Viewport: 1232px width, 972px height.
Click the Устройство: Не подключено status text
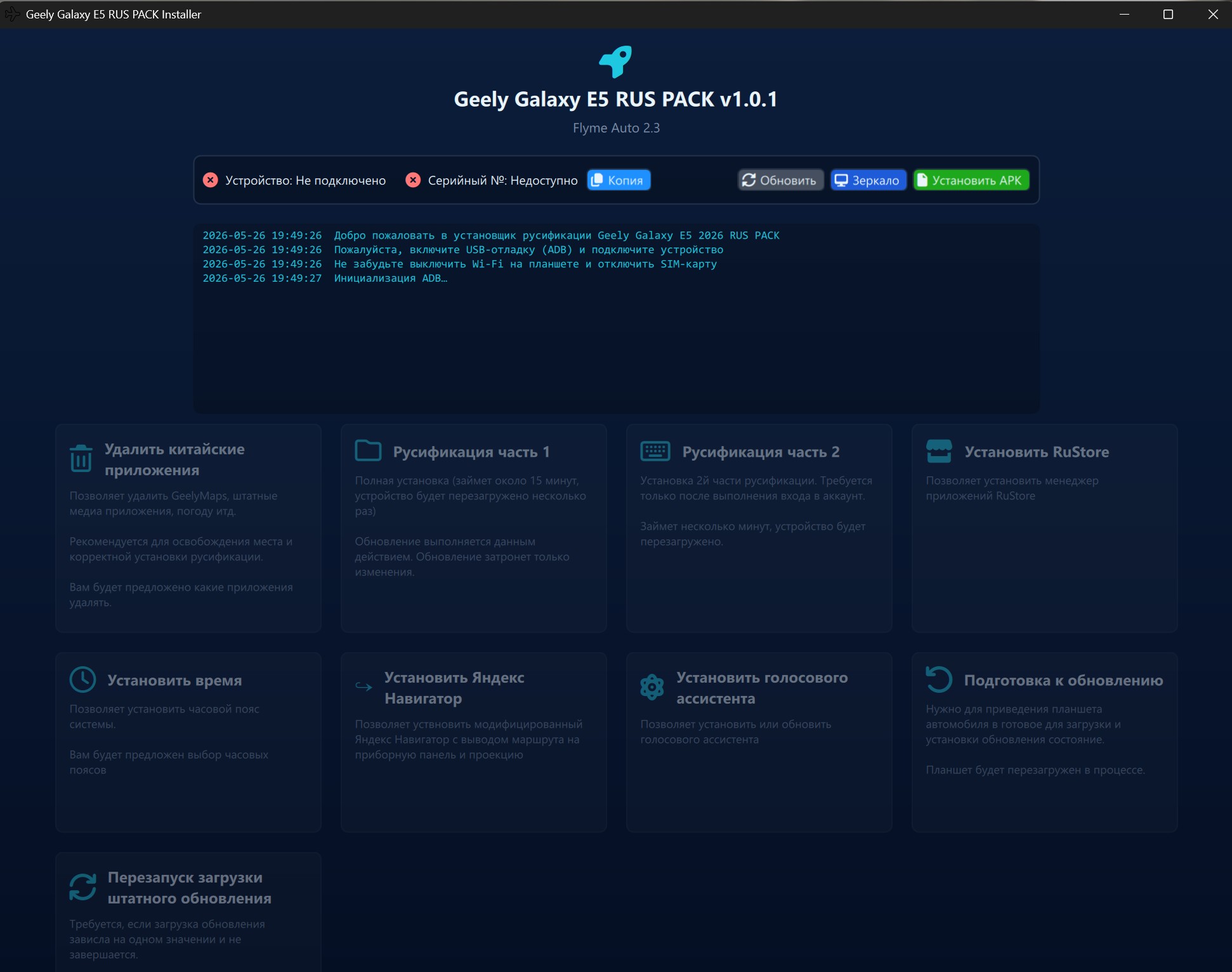click(x=305, y=180)
